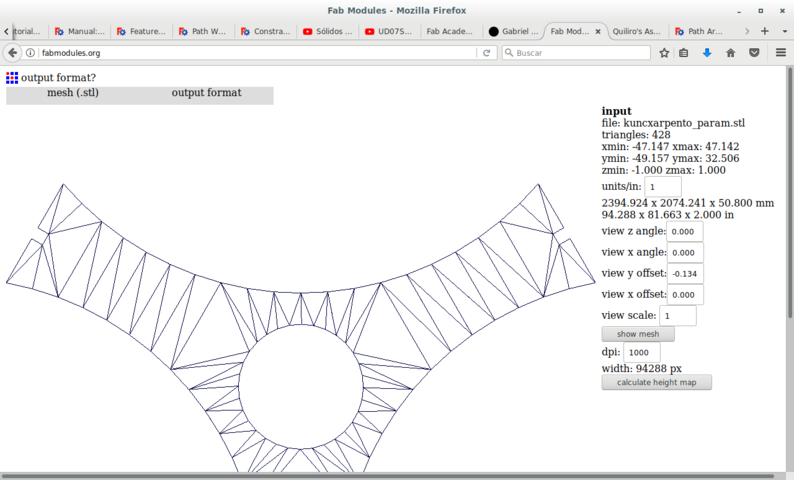Switch to the Constra... tab

(x=265, y=31)
